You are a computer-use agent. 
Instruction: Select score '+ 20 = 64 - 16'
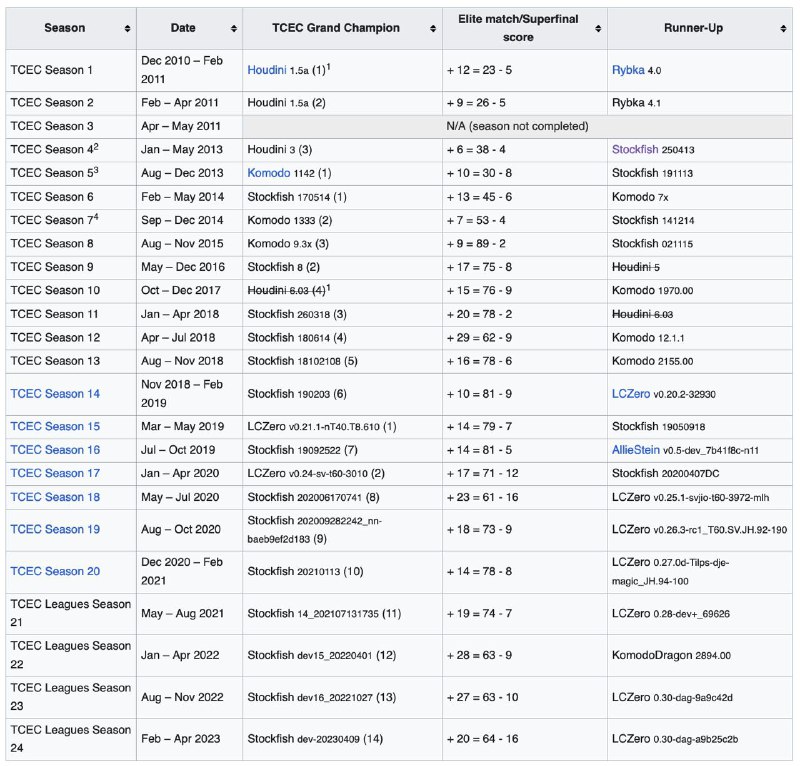(x=482, y=738)
